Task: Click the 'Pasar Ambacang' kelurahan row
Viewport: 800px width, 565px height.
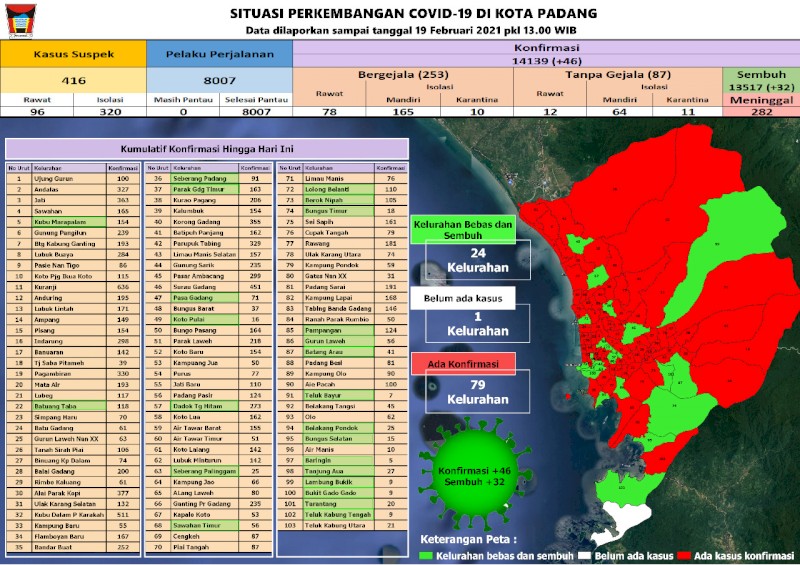Action: point(209,276)
